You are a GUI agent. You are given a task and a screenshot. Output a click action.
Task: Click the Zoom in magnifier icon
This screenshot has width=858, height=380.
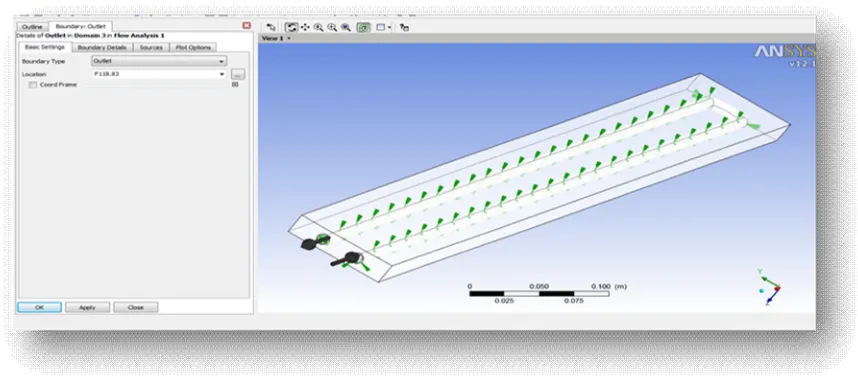coord(332,27)
